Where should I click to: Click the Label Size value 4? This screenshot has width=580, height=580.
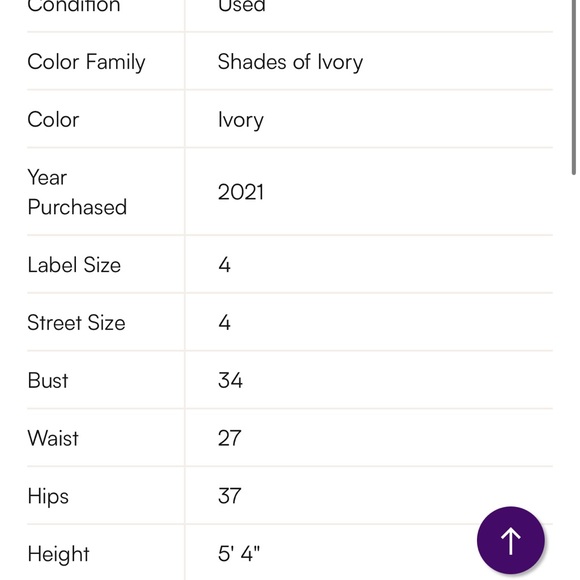225,265
